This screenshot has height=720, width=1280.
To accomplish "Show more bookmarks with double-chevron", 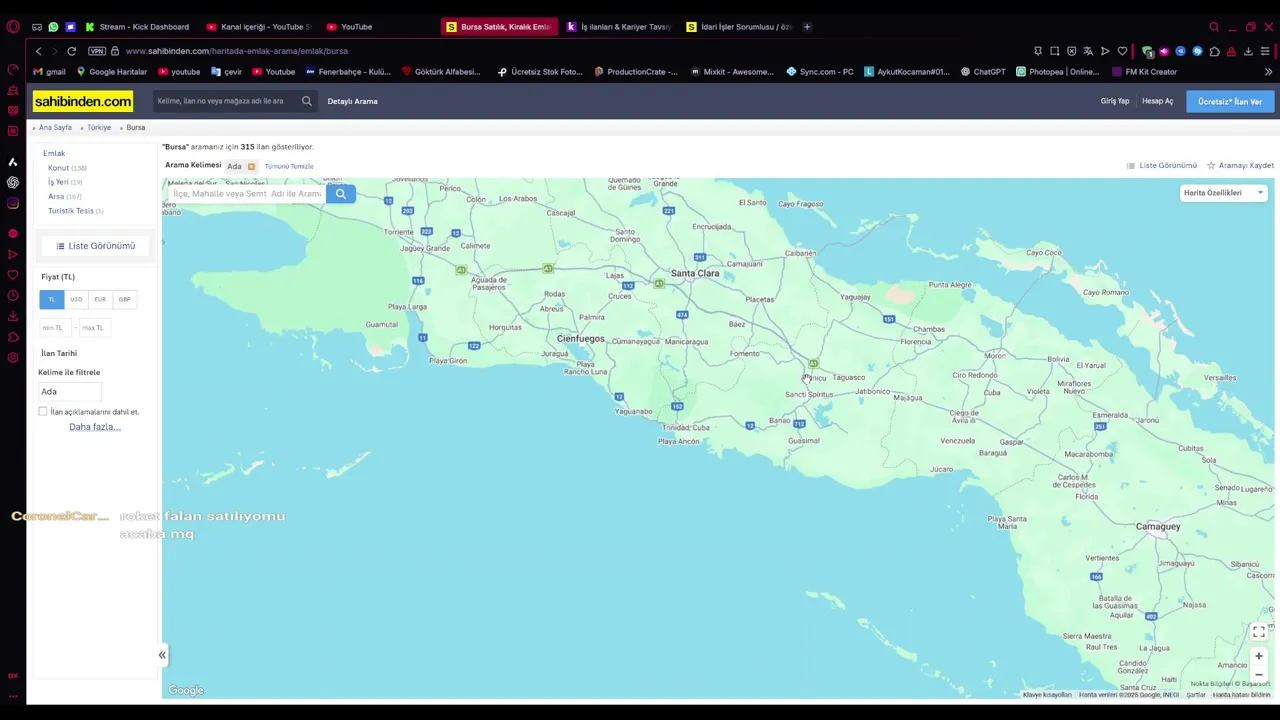I will point(1268,72).
